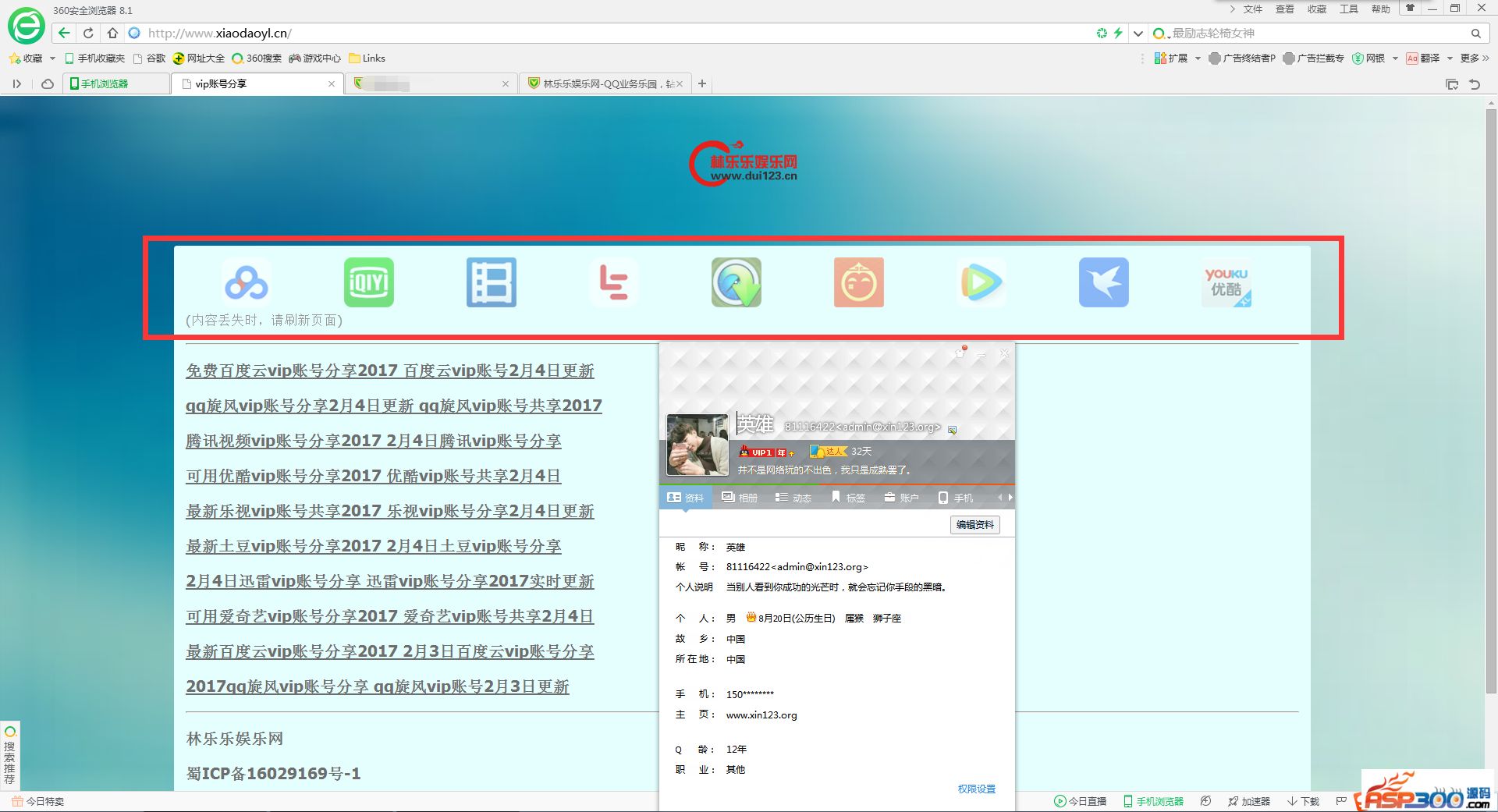This screenshot has height=812, width=1498.
Task: Open the 加速器 status bar item
Action: (x=1248, y=801)
